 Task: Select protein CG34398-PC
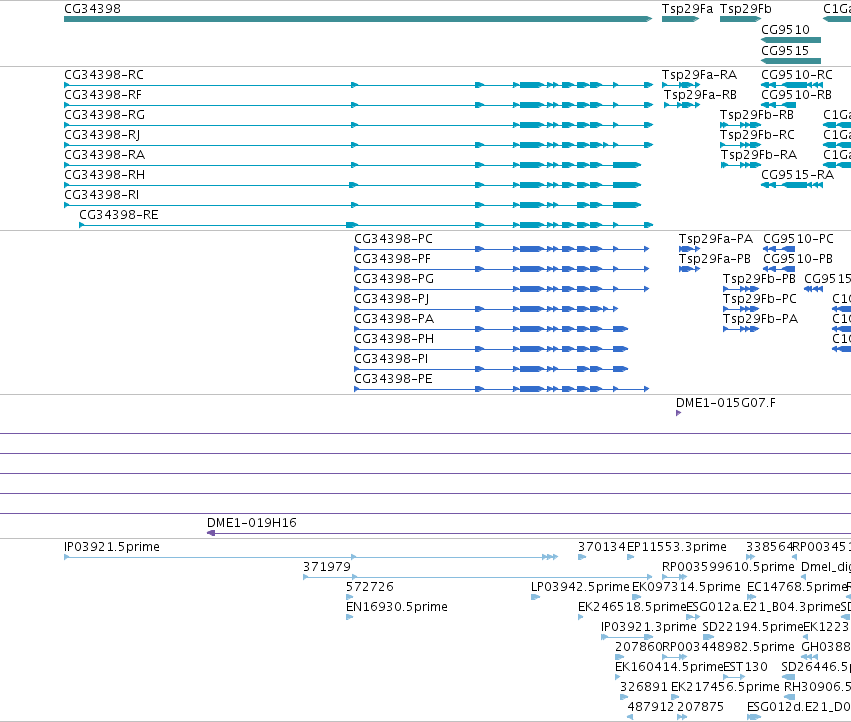pos(501,249)
